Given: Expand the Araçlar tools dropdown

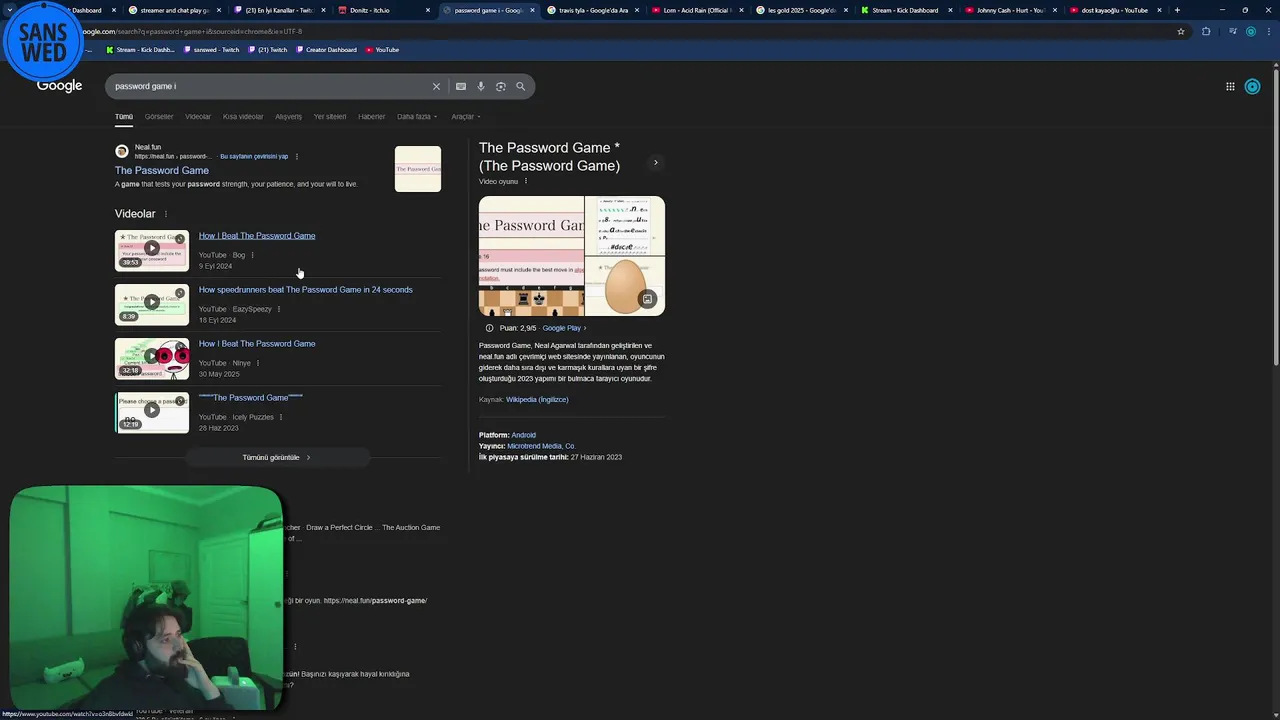Looking at the screenshot, I should [x=466, y=117].
